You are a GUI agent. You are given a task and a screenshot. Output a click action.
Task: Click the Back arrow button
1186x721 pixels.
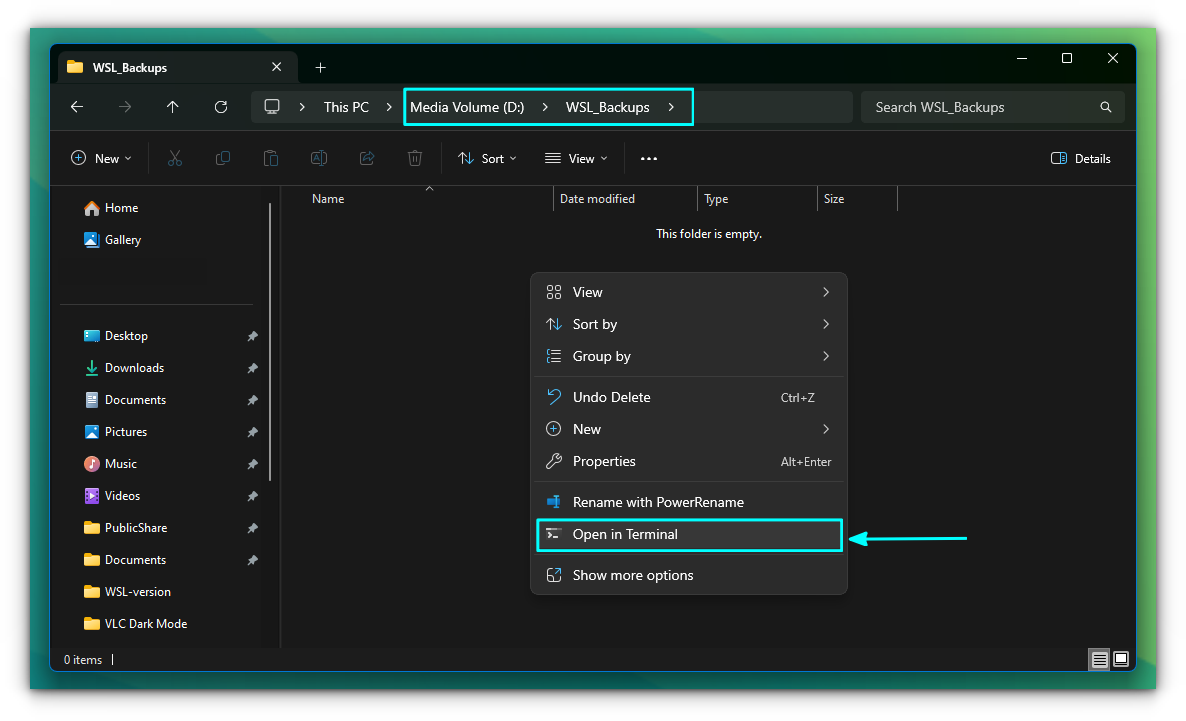pos(77,107)
